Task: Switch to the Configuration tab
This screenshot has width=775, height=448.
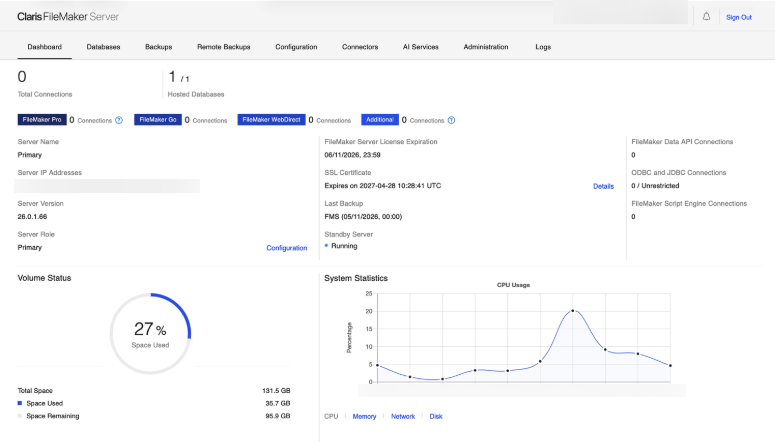Action: [x=296, y=47]
